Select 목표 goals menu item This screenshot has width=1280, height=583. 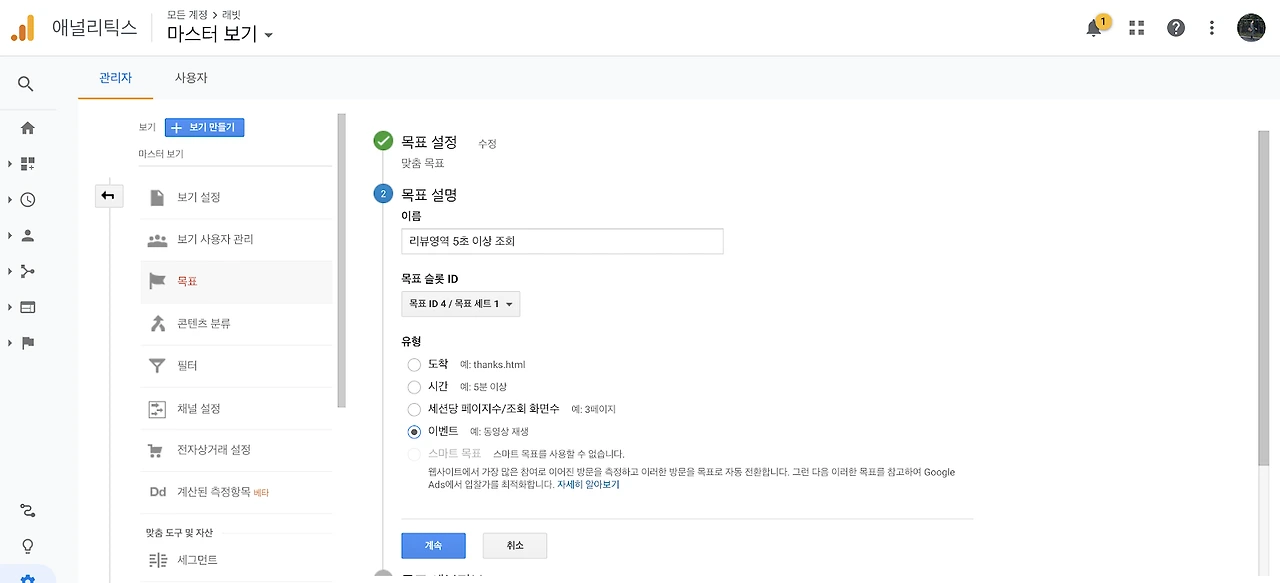tap(236, 282)
